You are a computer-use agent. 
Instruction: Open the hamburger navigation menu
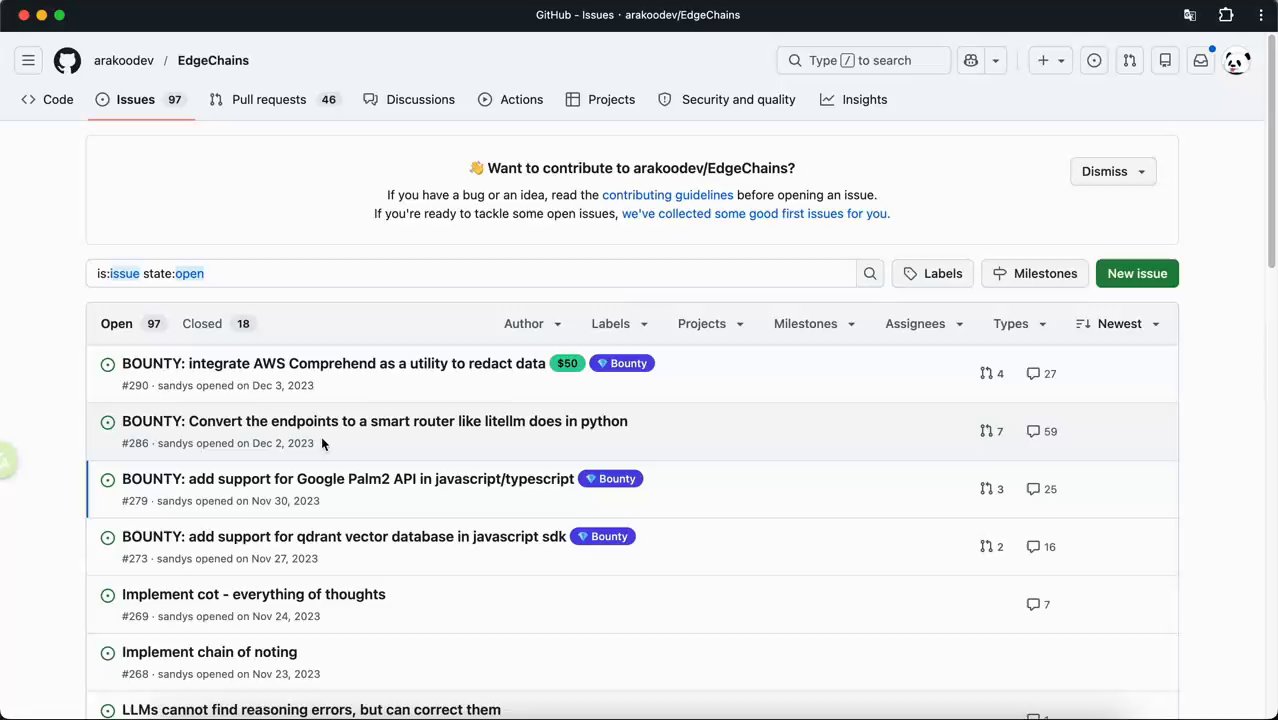click(28, 60)
